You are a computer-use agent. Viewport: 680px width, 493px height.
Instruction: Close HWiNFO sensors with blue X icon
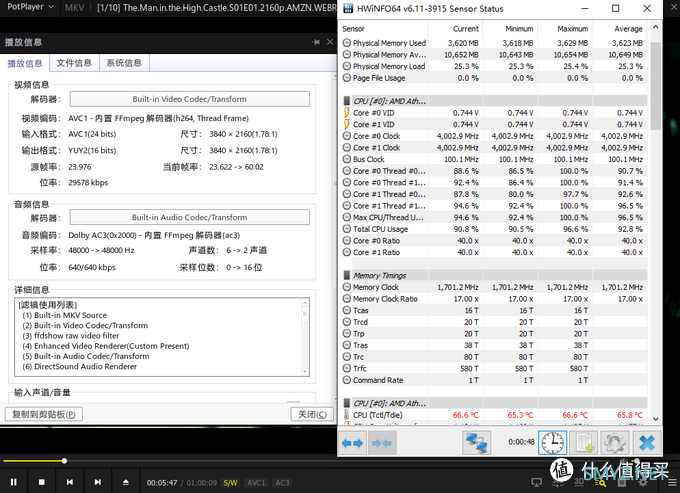pyautogui.click(x=647, y=443)
